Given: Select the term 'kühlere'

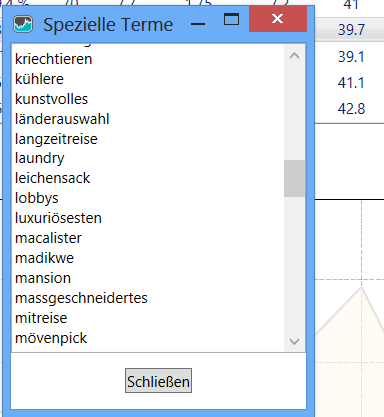Looking at the screenshot, I should (x=39, y=79).
